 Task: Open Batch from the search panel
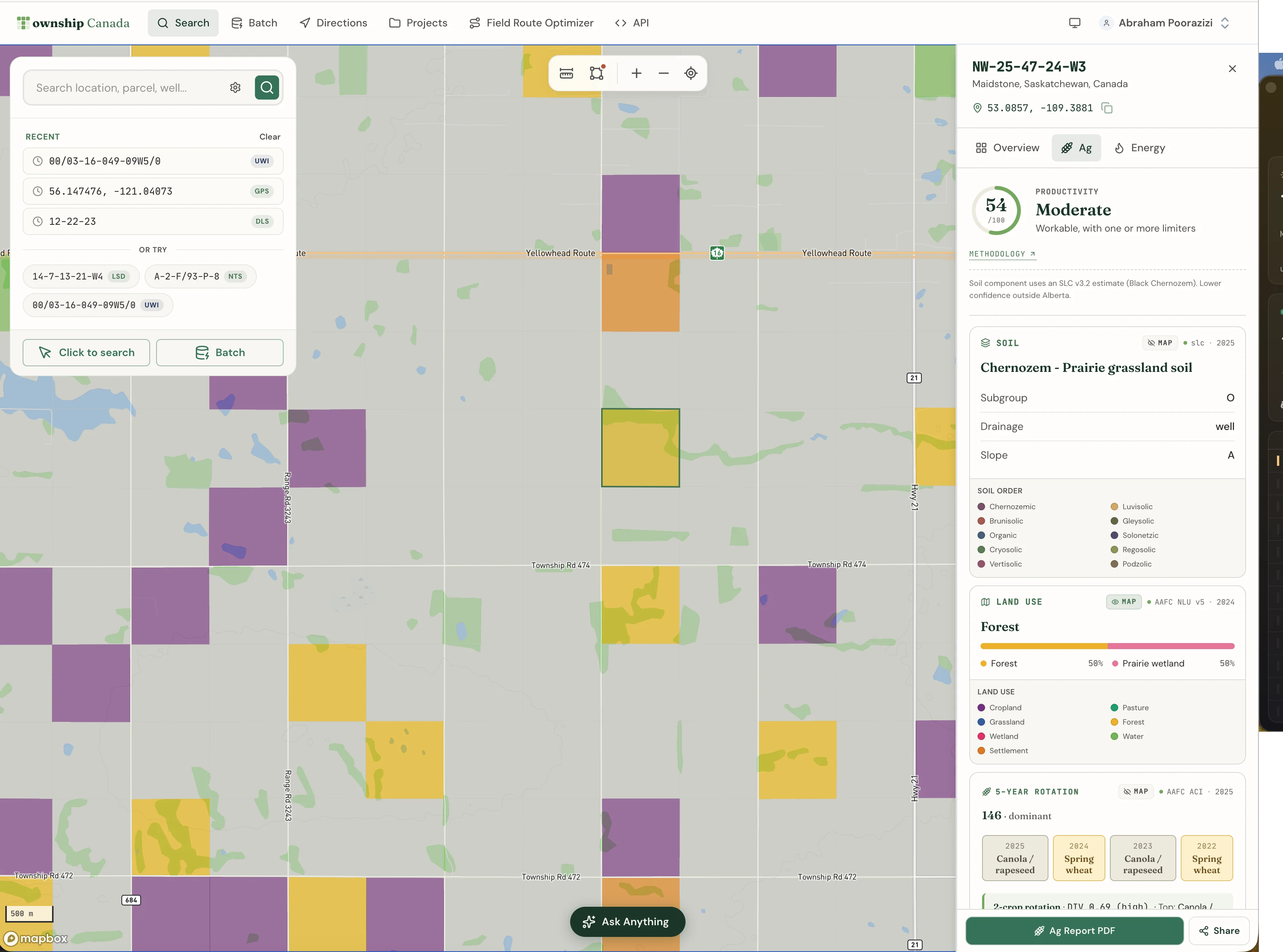click(x=219, y=353)
